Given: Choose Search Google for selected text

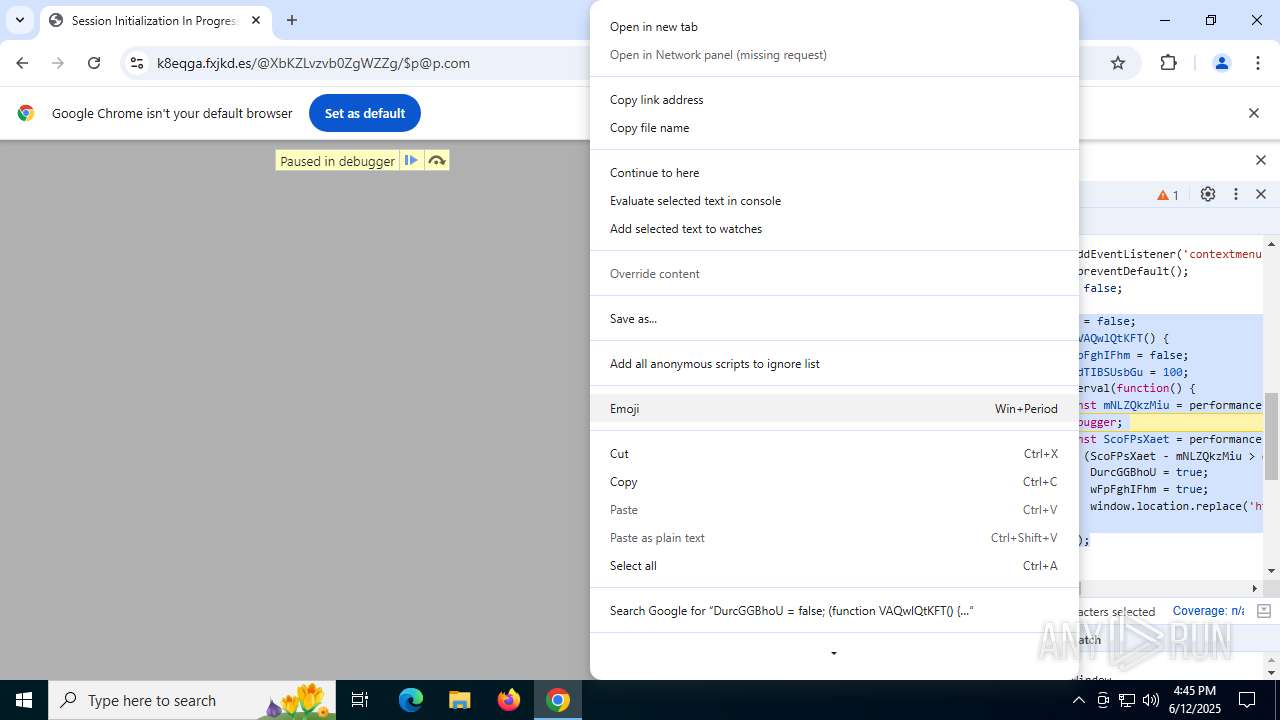Looking at the screenshot, I should click(x=834, y=611).
